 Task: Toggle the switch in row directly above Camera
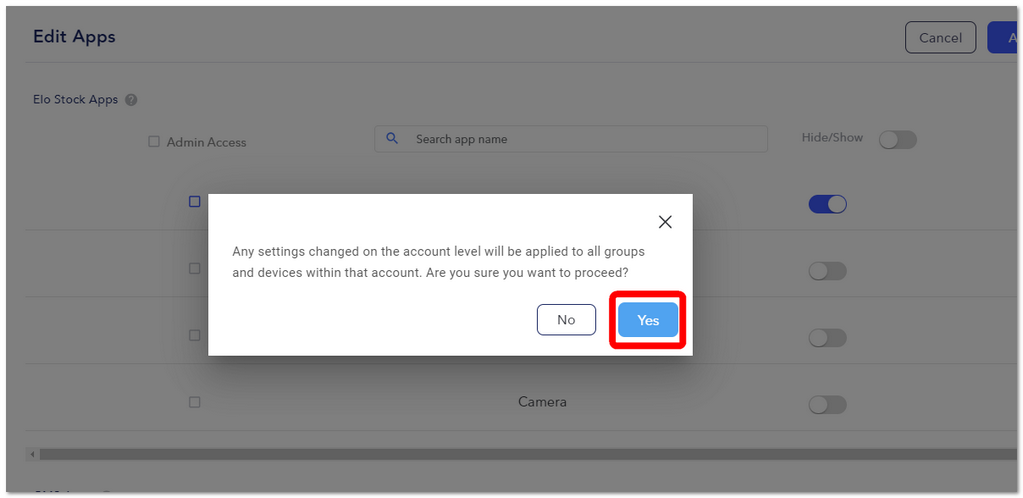[x=827, y=338]
